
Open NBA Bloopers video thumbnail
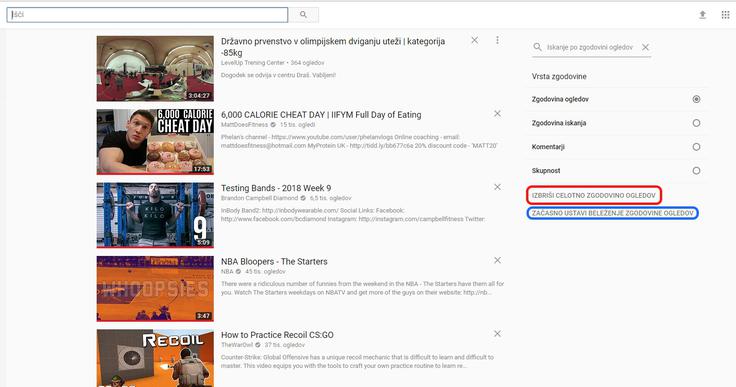click(155, 288)
